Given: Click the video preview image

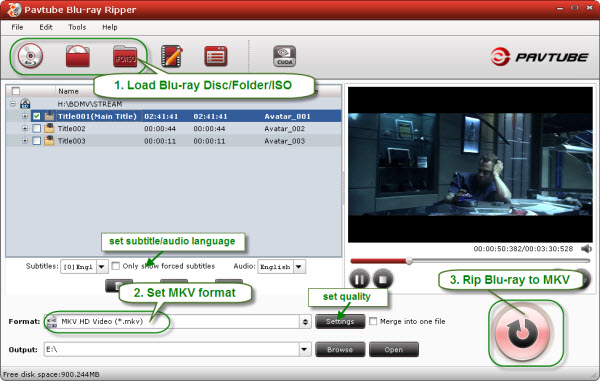Looking at the screenshot, I should click(x=470, y=164).
